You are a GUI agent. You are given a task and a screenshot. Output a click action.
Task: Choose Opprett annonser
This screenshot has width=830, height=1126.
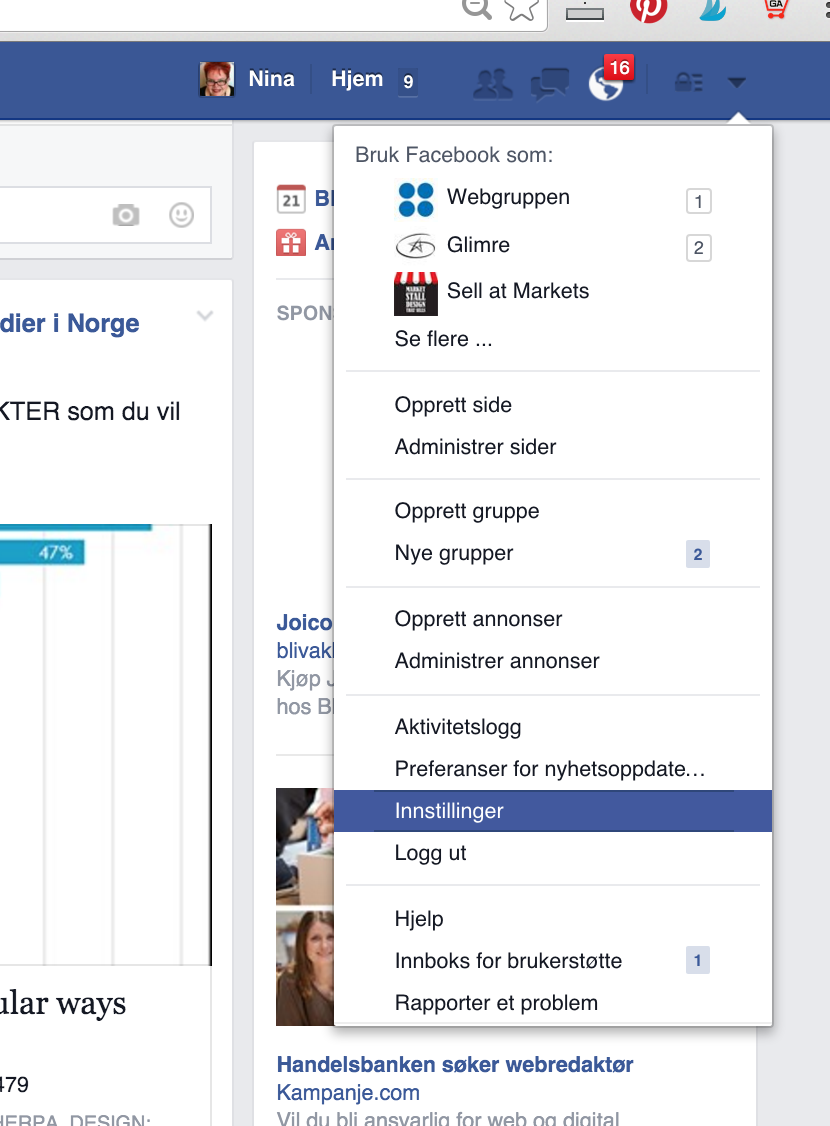(x=478, y=619)
